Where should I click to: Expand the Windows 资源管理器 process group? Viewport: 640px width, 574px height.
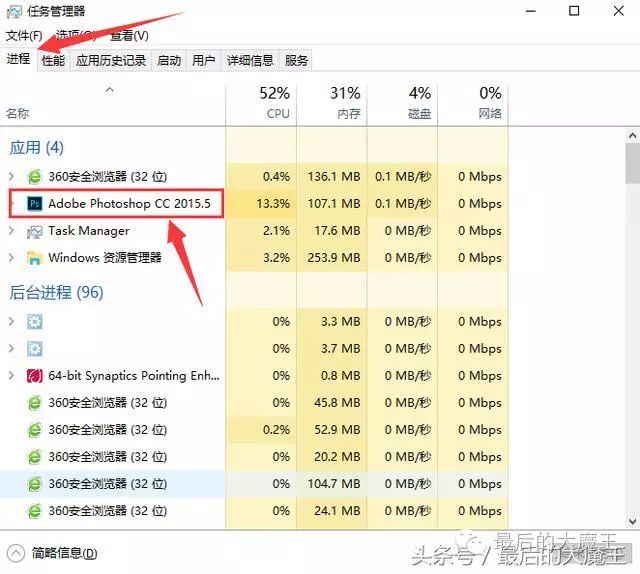click(12, 258)
